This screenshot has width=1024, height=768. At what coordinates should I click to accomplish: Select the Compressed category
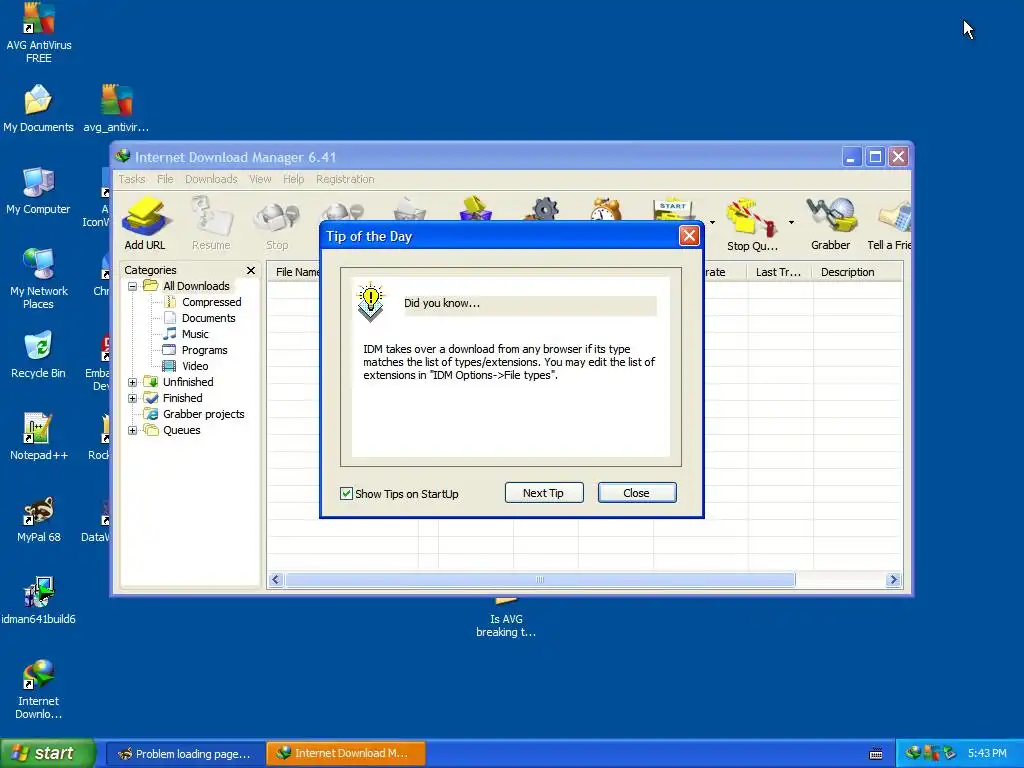(x=212, y=302)
